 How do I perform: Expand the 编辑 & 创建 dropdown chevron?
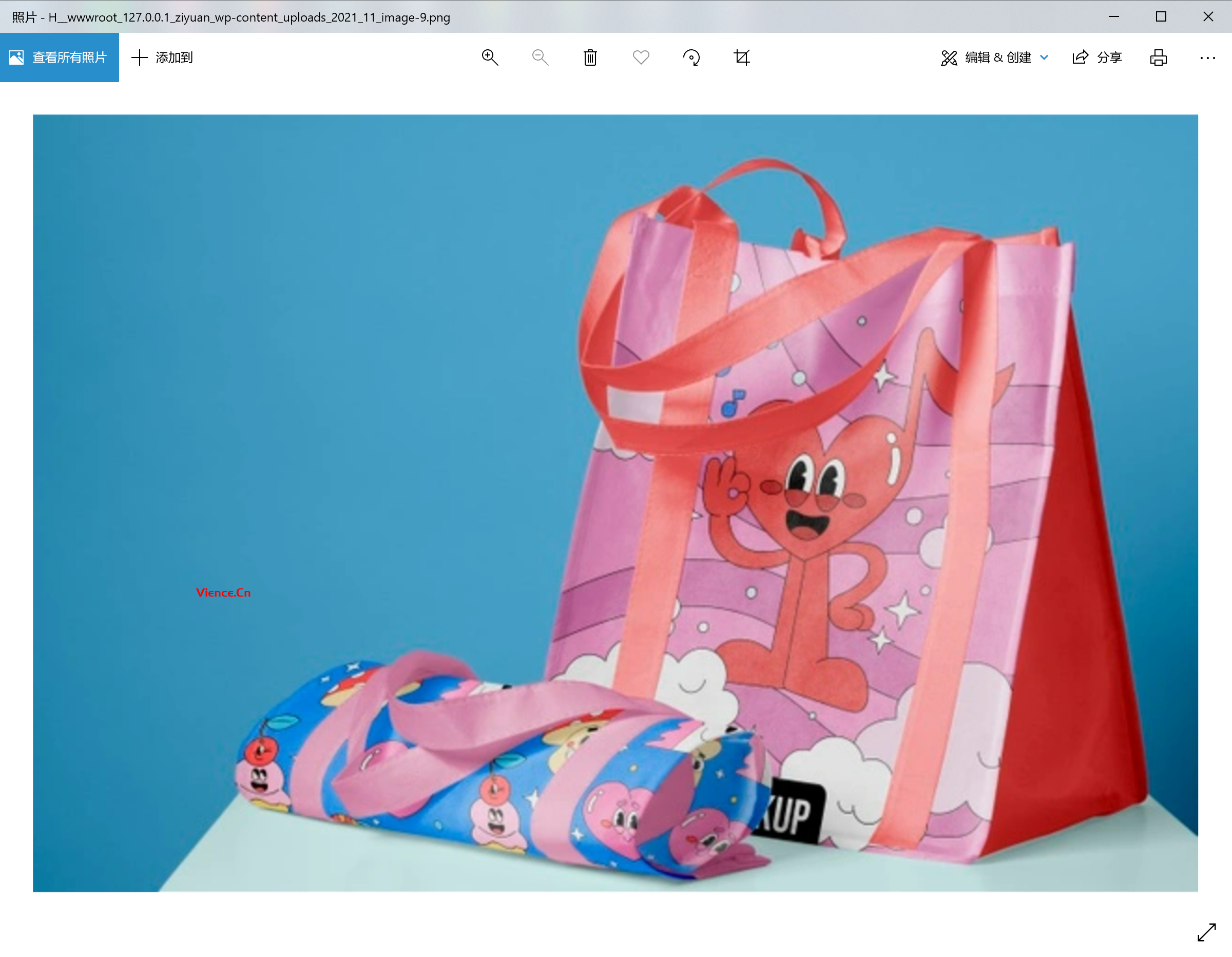point(1044,58)
